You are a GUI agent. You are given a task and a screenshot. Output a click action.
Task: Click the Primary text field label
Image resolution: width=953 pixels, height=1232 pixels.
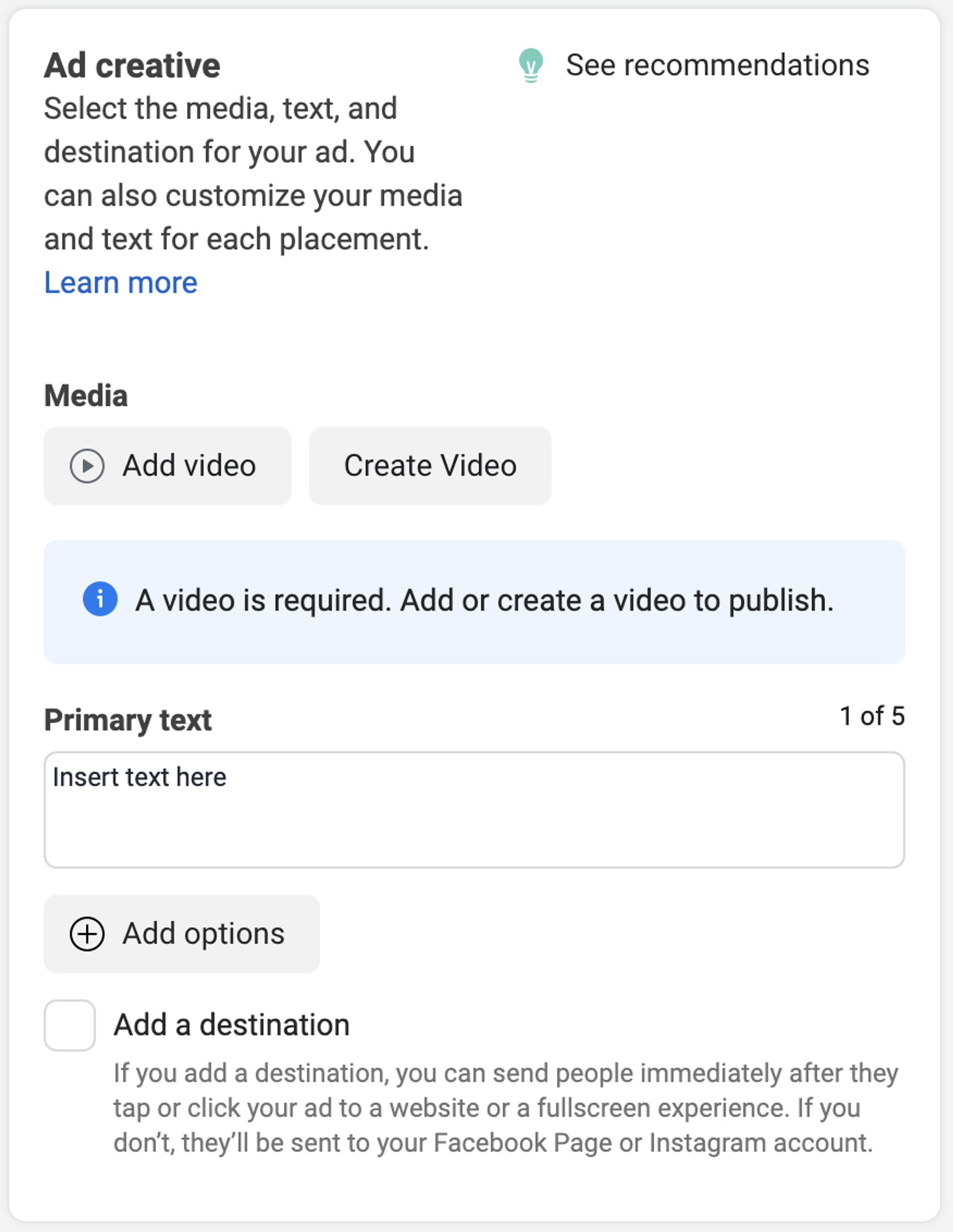[128, 720]
